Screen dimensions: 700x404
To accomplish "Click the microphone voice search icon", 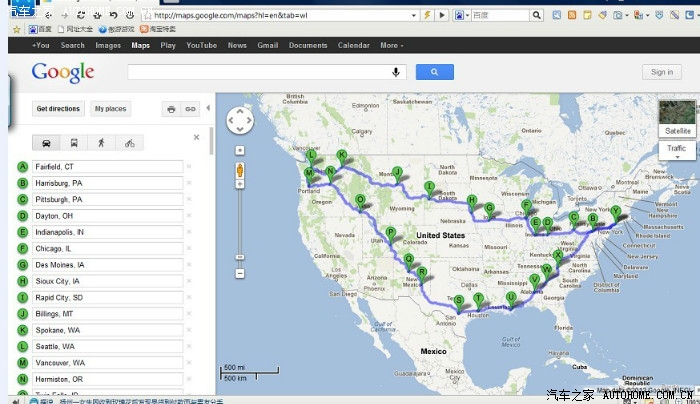I will [x=396, y=72].
